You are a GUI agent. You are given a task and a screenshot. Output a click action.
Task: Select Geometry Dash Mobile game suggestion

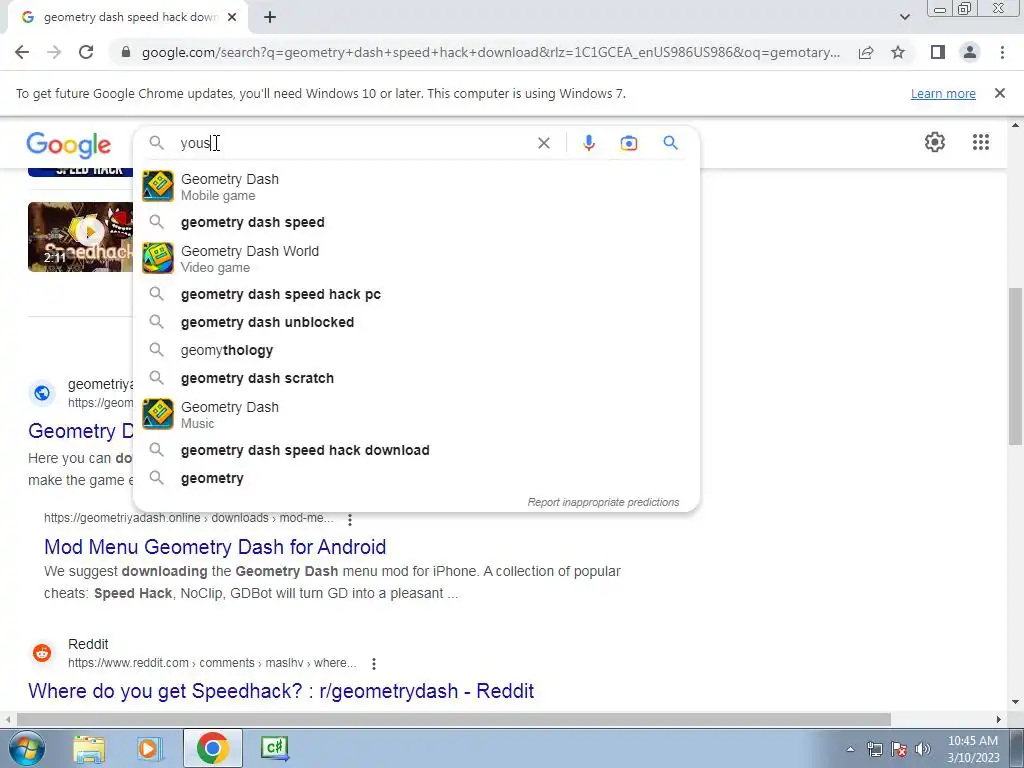coord(417,187)
